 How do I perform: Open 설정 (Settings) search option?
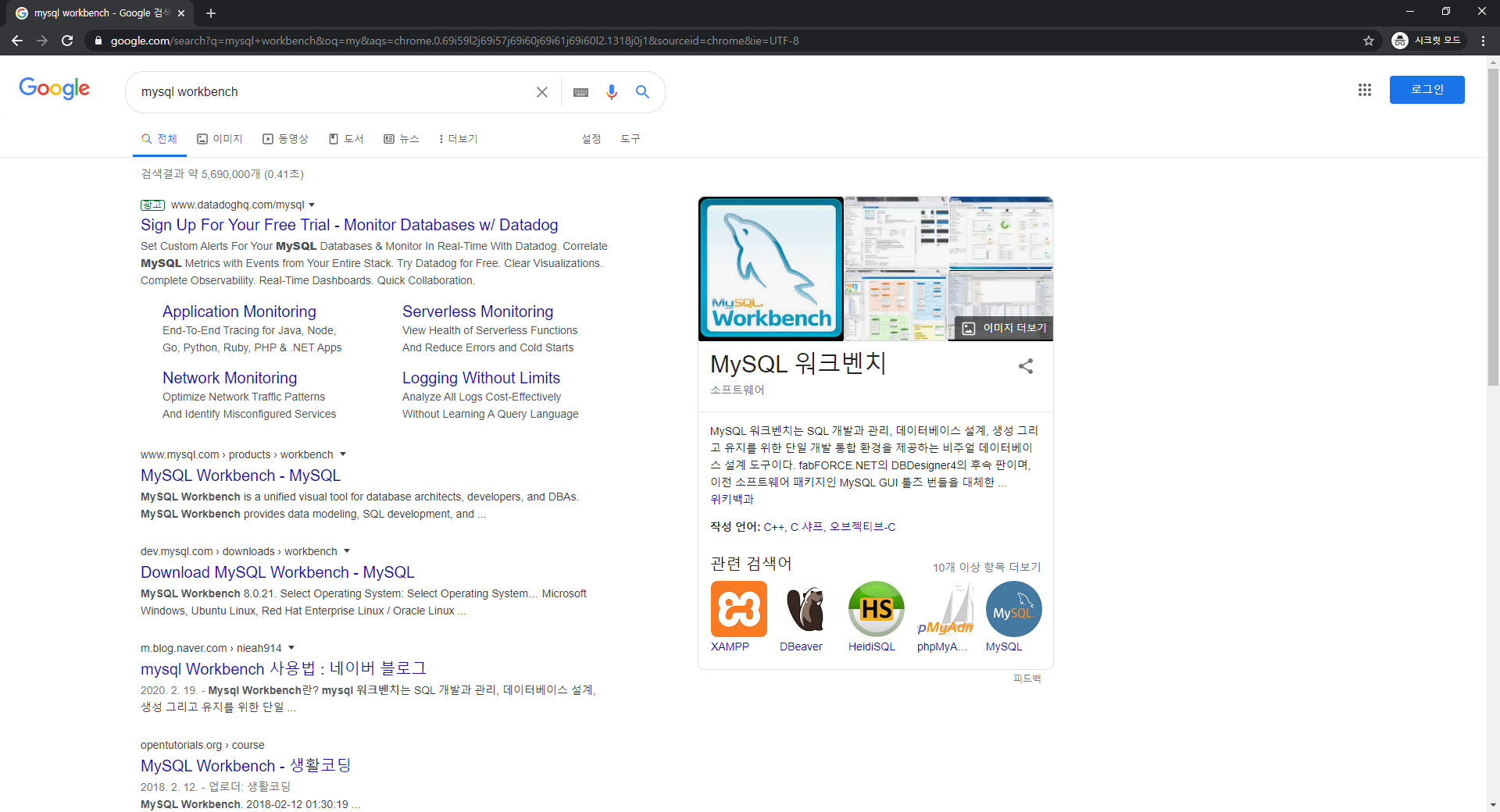591,139
